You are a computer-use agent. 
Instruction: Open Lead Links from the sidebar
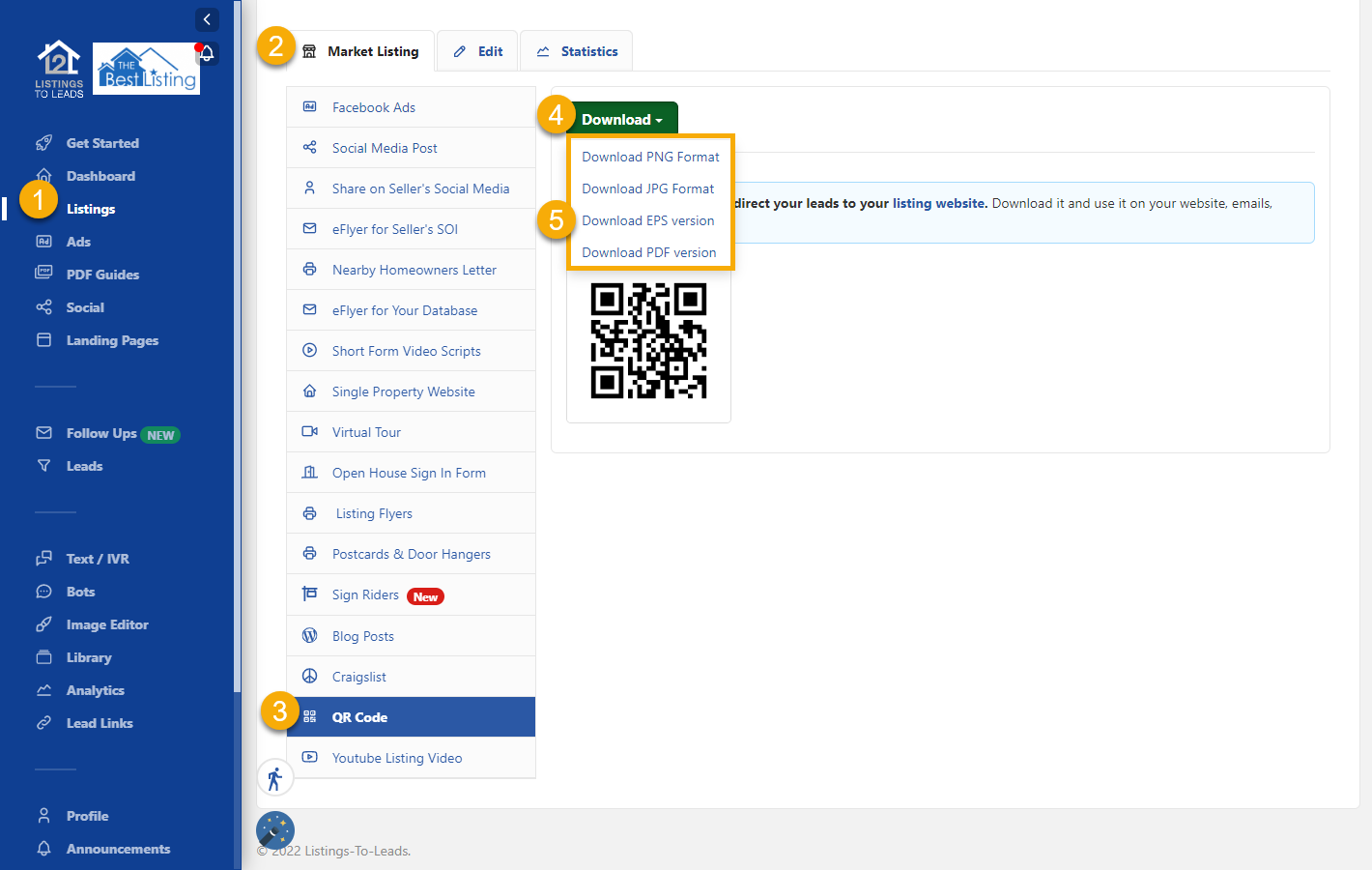pos(98,723)
